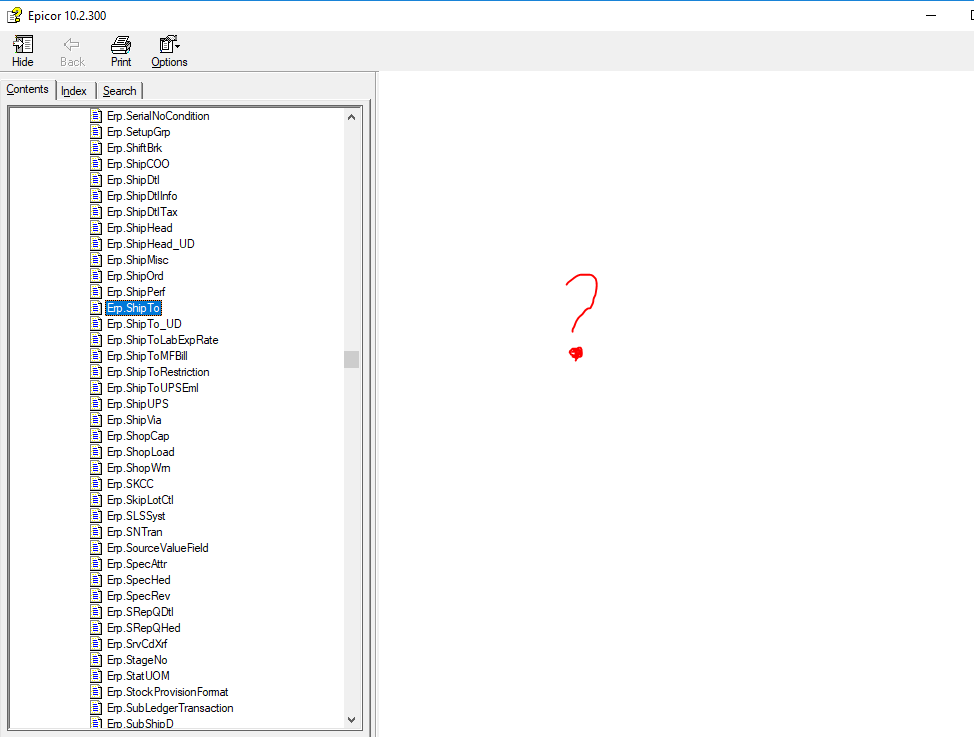Select the Contents tab

tap(27, 89)
